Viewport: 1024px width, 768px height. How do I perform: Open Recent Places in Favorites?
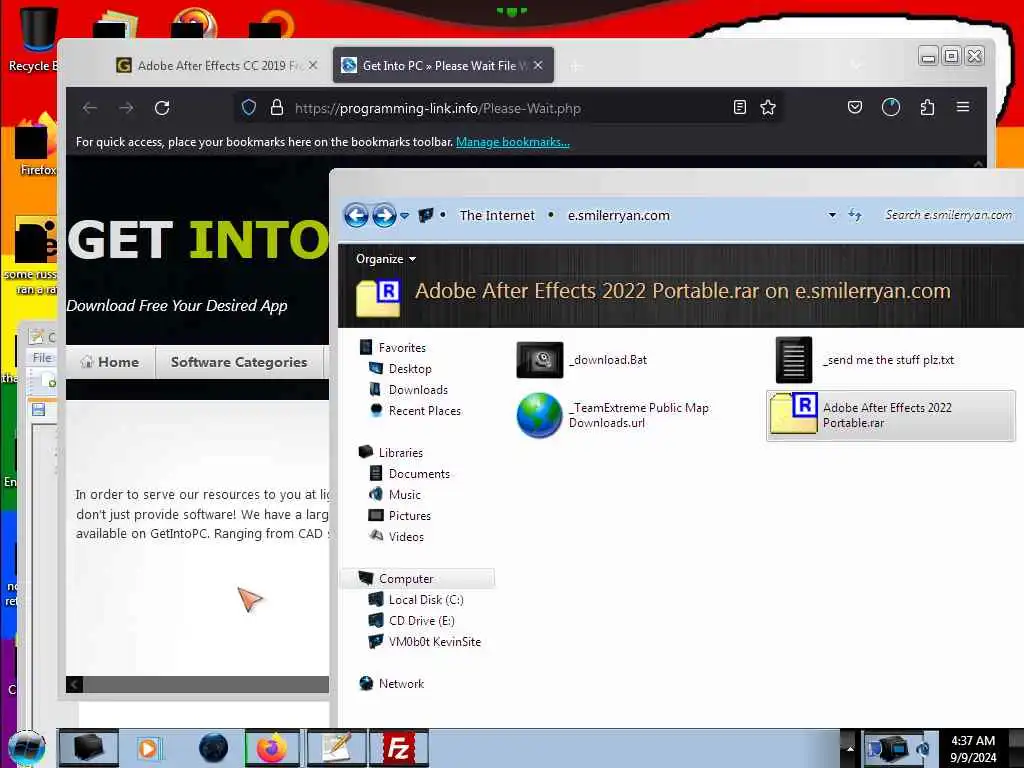point(415,411)
